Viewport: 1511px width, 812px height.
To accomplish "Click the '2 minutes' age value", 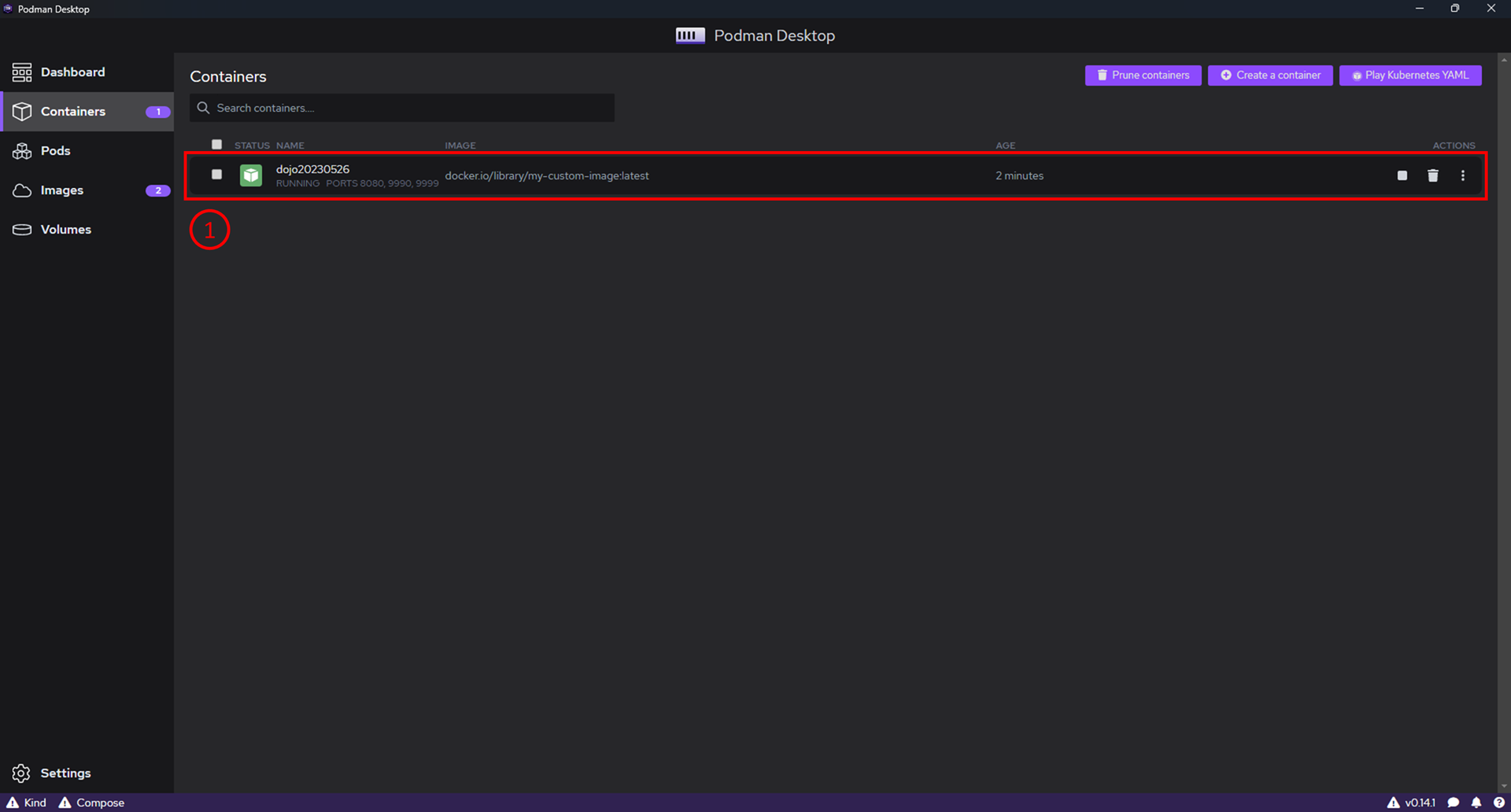I will click(x=1019, y=175).
